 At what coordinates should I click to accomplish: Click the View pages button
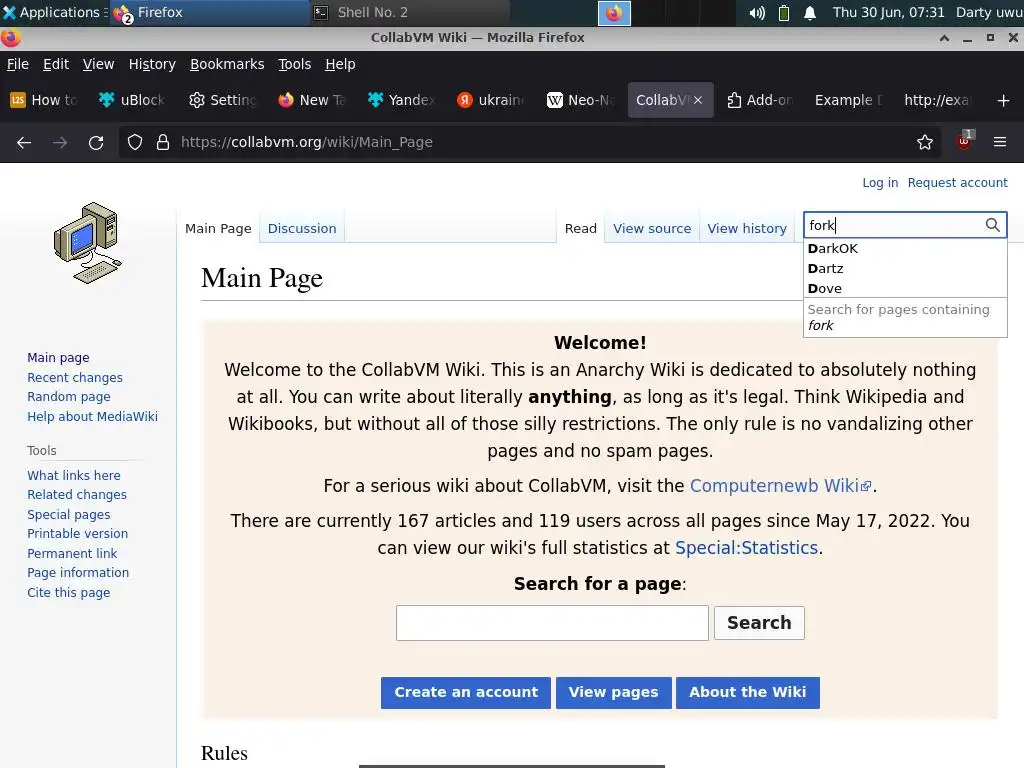click(x=613, y=692)
